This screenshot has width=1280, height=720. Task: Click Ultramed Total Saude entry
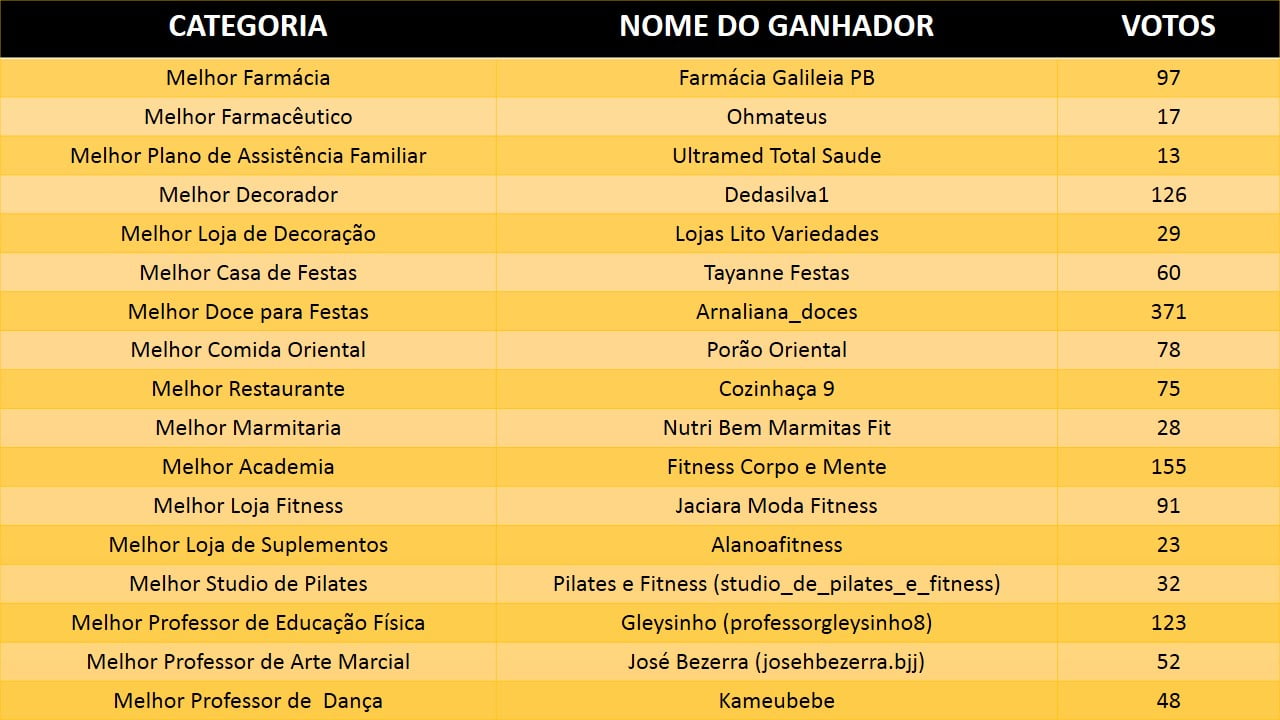point(776,156)
